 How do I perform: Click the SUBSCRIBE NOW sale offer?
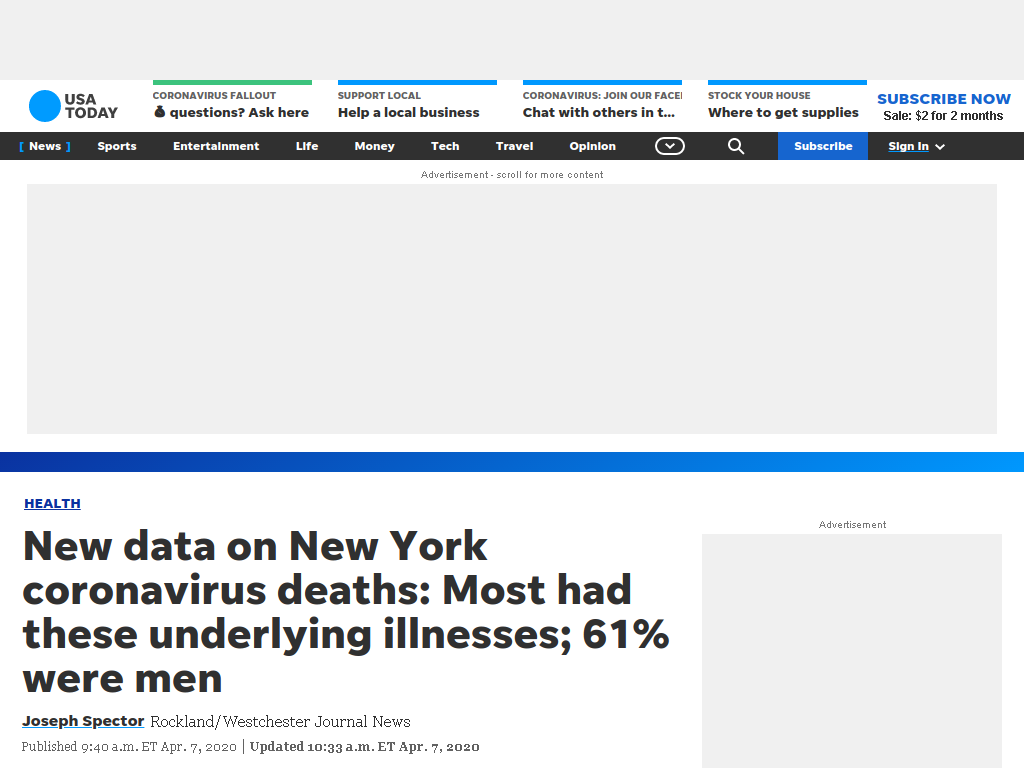click(944, 107)
